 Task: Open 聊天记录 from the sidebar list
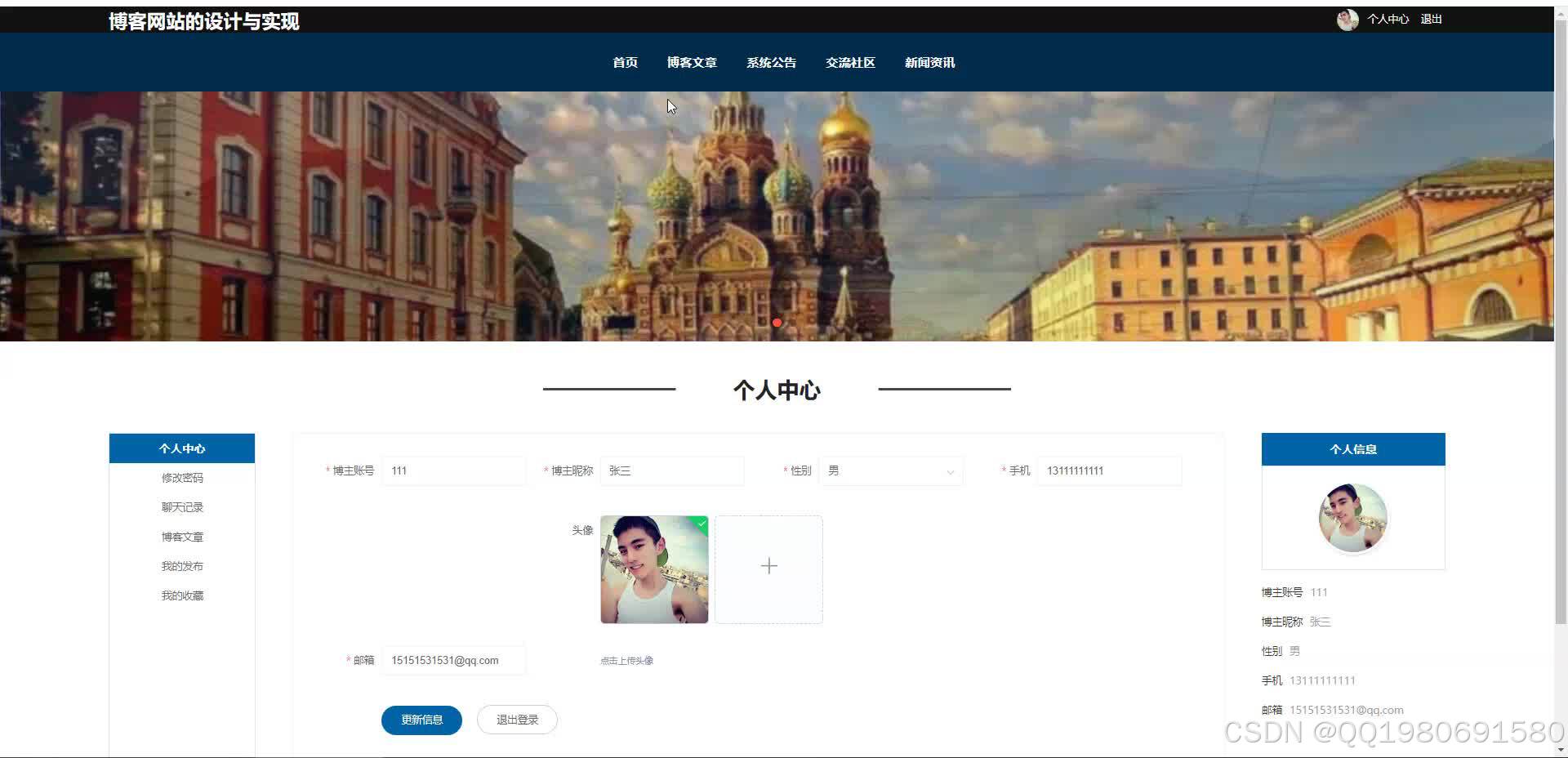[x=181, y=506]
